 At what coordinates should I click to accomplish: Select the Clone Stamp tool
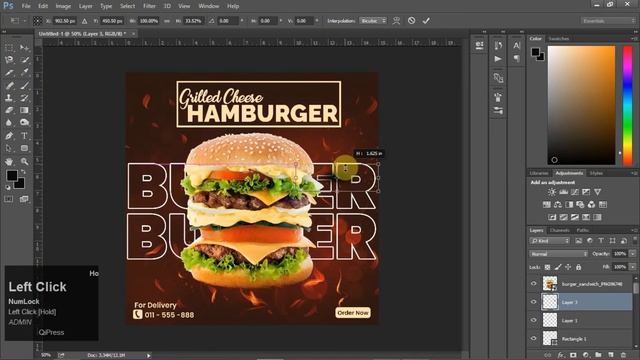click(9, 98)
